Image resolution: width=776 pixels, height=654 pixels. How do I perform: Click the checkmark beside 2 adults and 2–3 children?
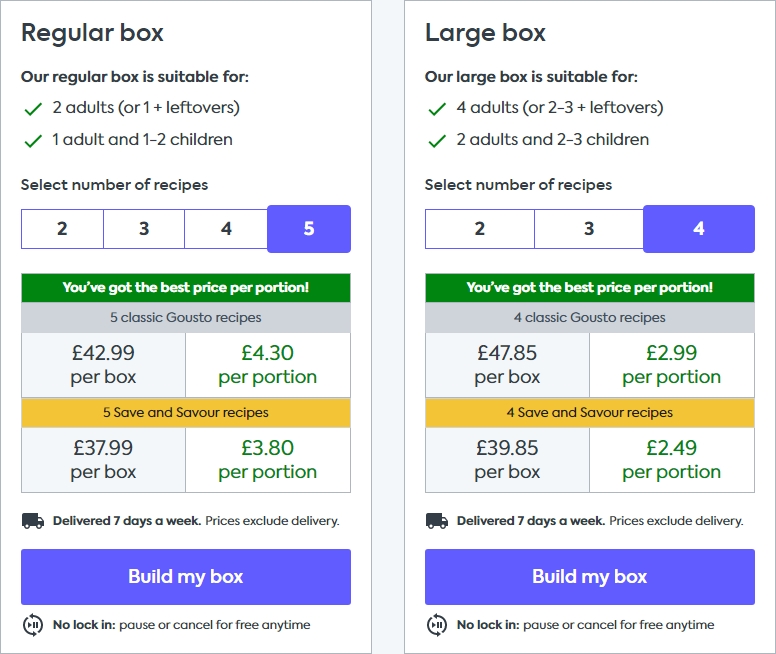pyautogui.click(x=437, y=141)
